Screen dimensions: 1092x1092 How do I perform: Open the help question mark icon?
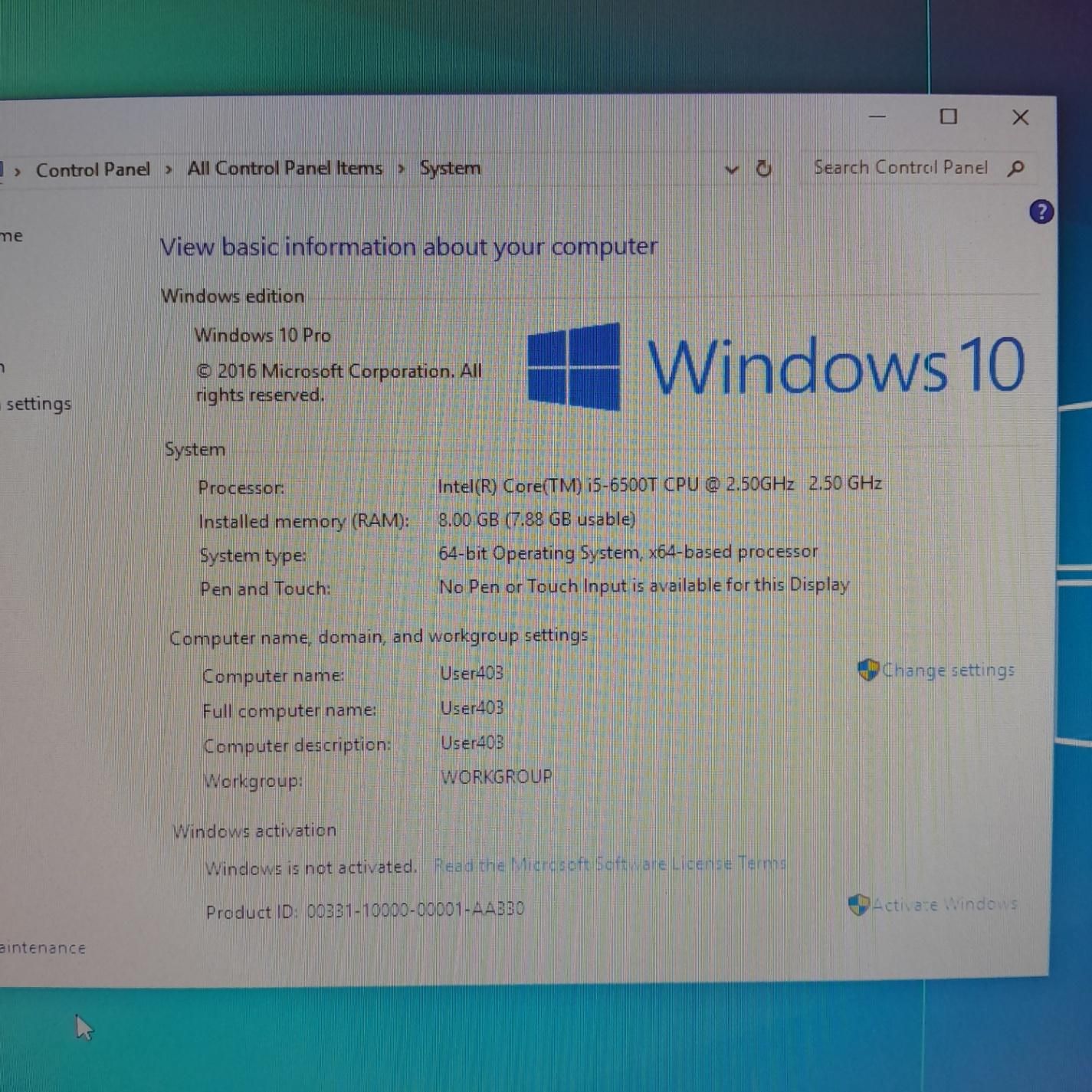tap(1041, 212)
